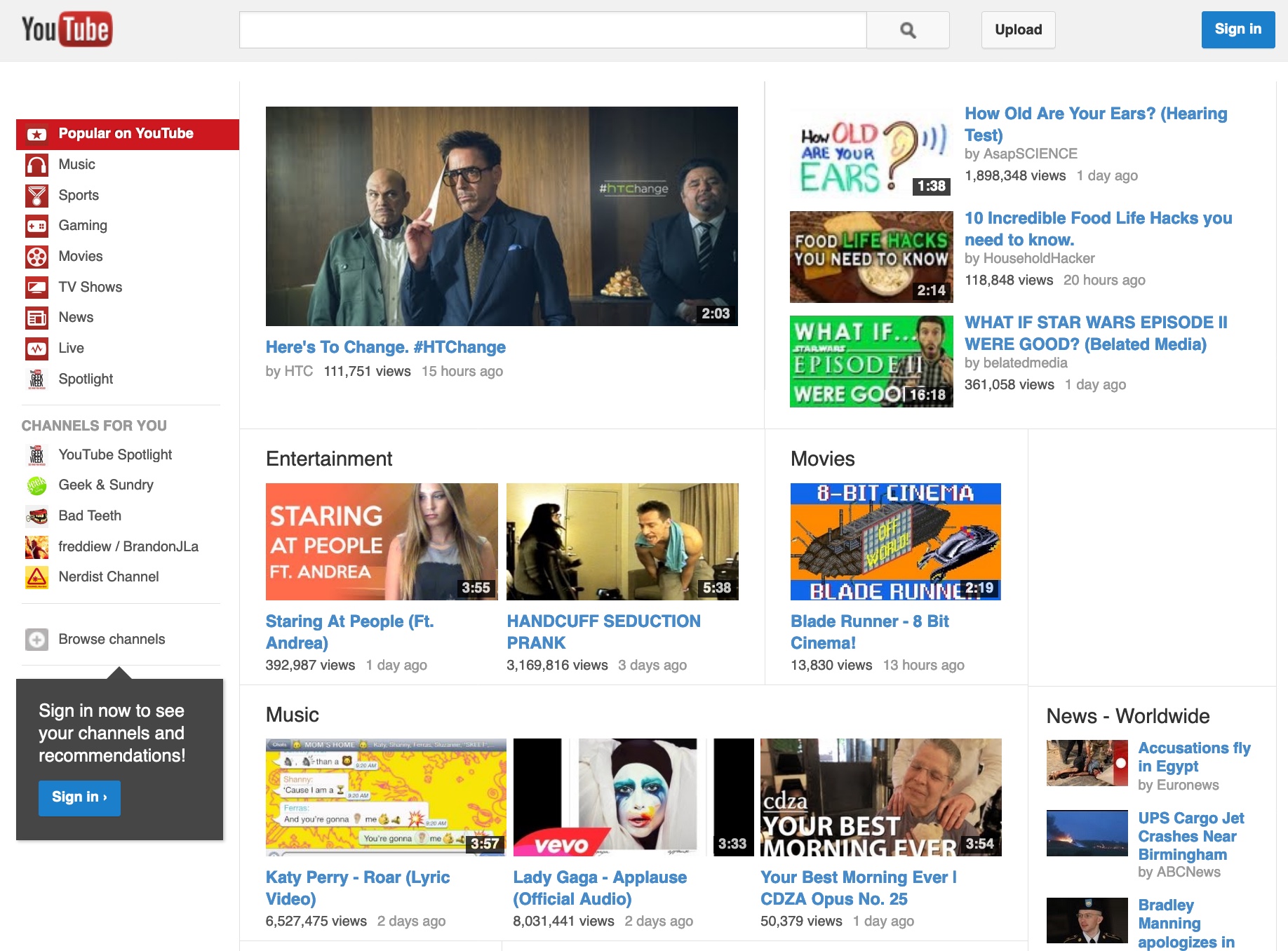
Task: Select Popular on YouTube sidebar item
Action: click(x=126, y=134)
